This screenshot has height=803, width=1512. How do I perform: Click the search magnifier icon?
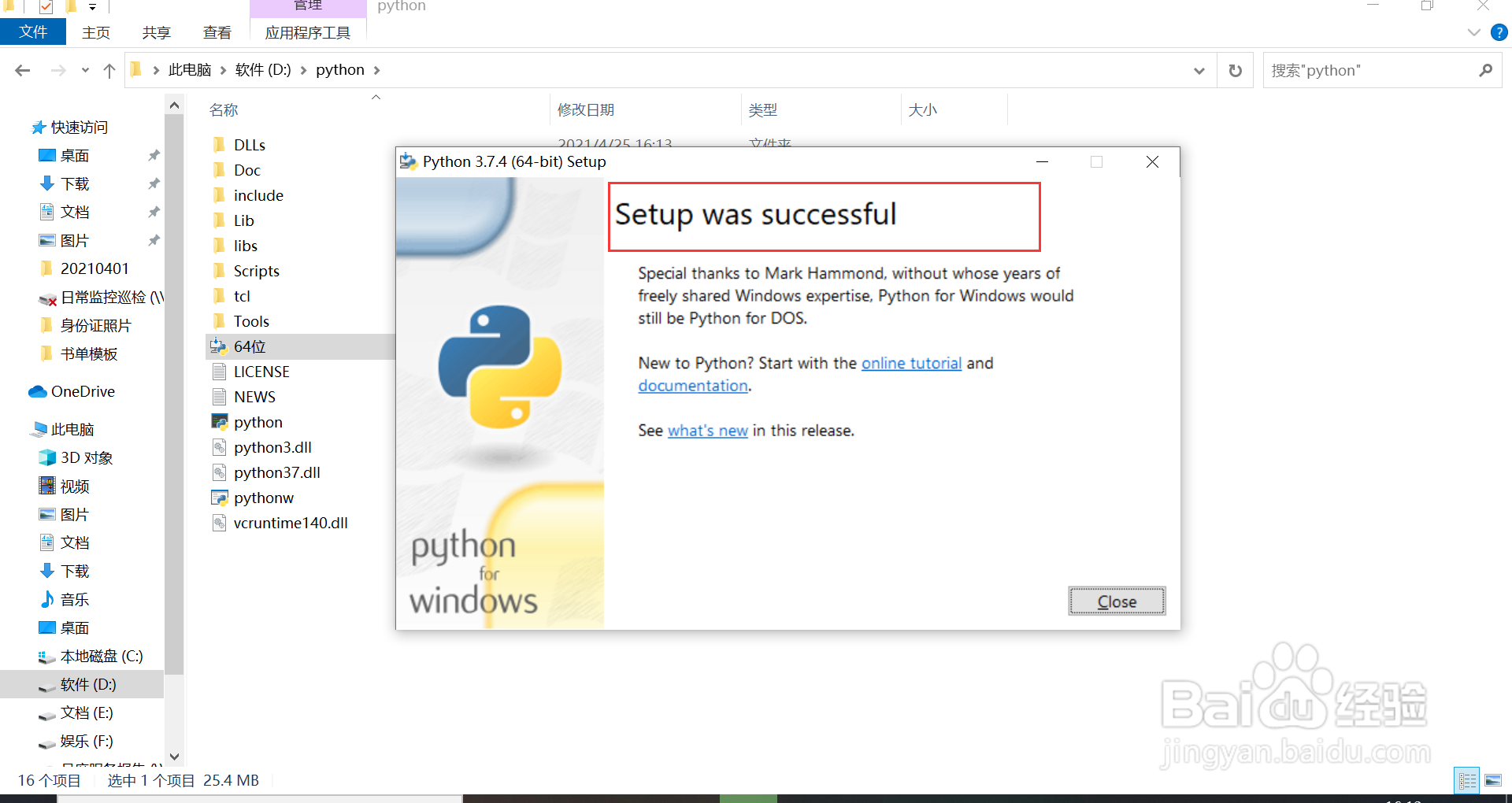(x=1486, y=70)
